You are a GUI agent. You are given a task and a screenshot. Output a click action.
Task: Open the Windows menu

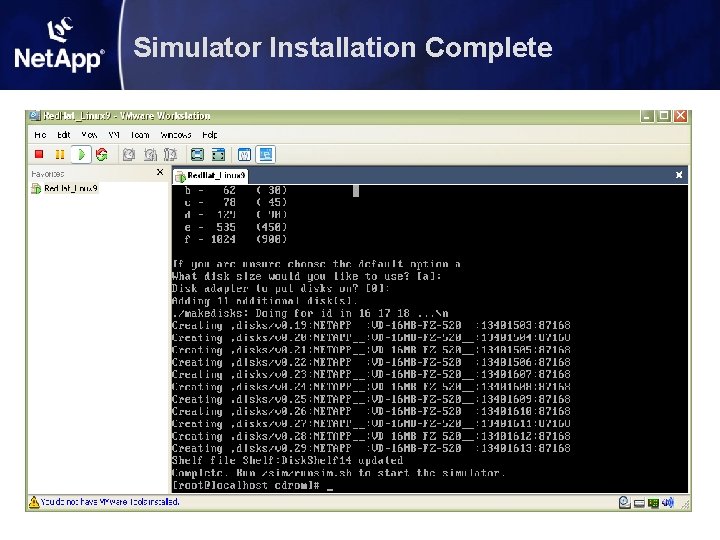pyautogui.click(x=176, y=135)
